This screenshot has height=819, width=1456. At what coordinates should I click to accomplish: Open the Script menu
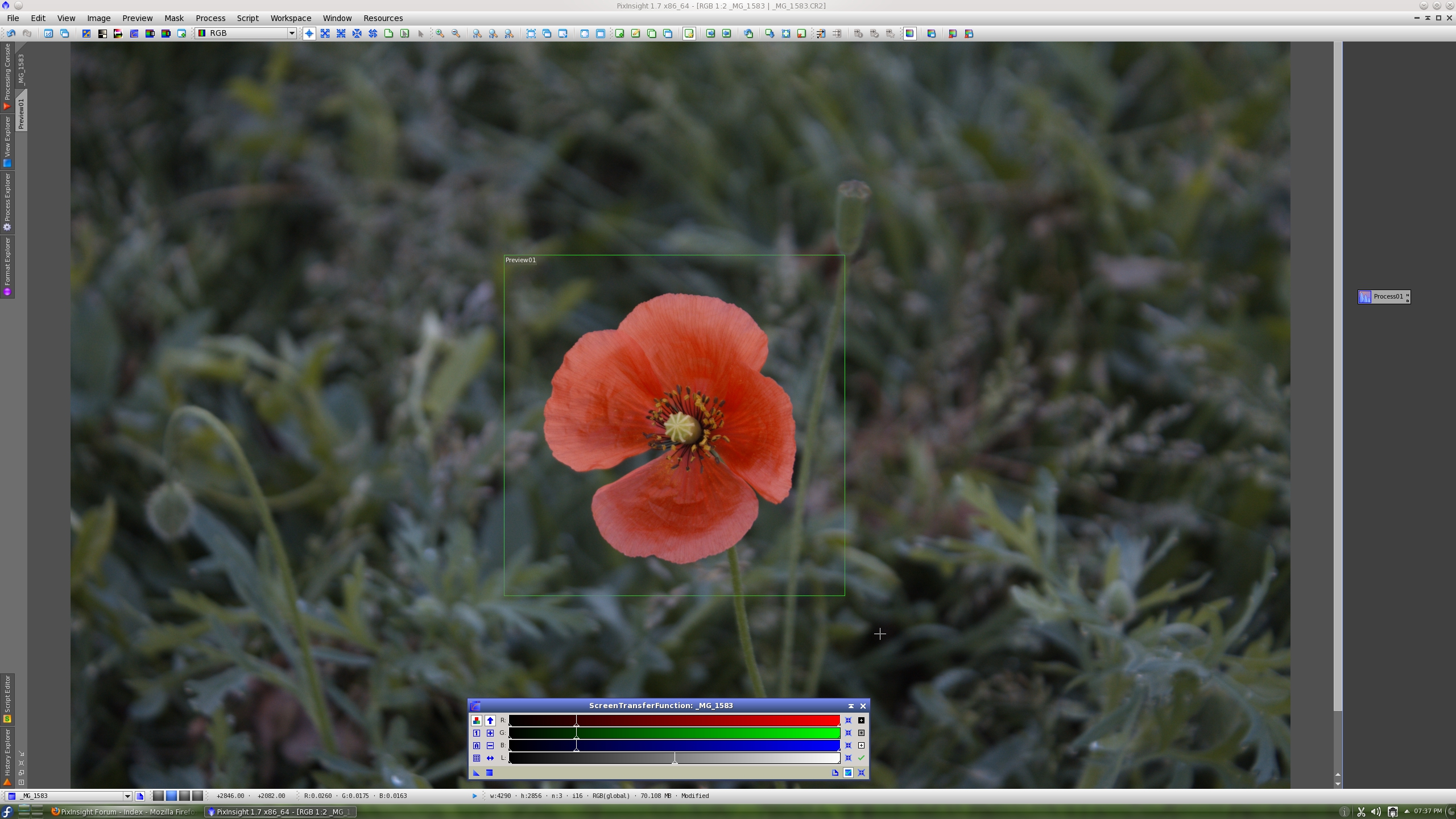pos(247,18)
